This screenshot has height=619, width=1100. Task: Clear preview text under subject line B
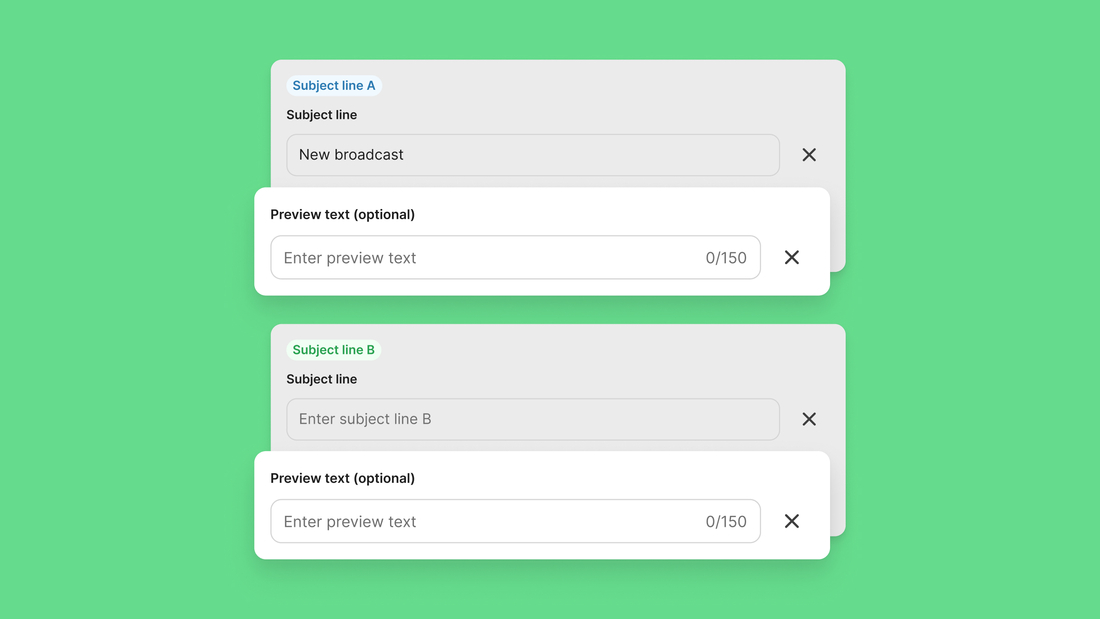[x=791, y=522]
